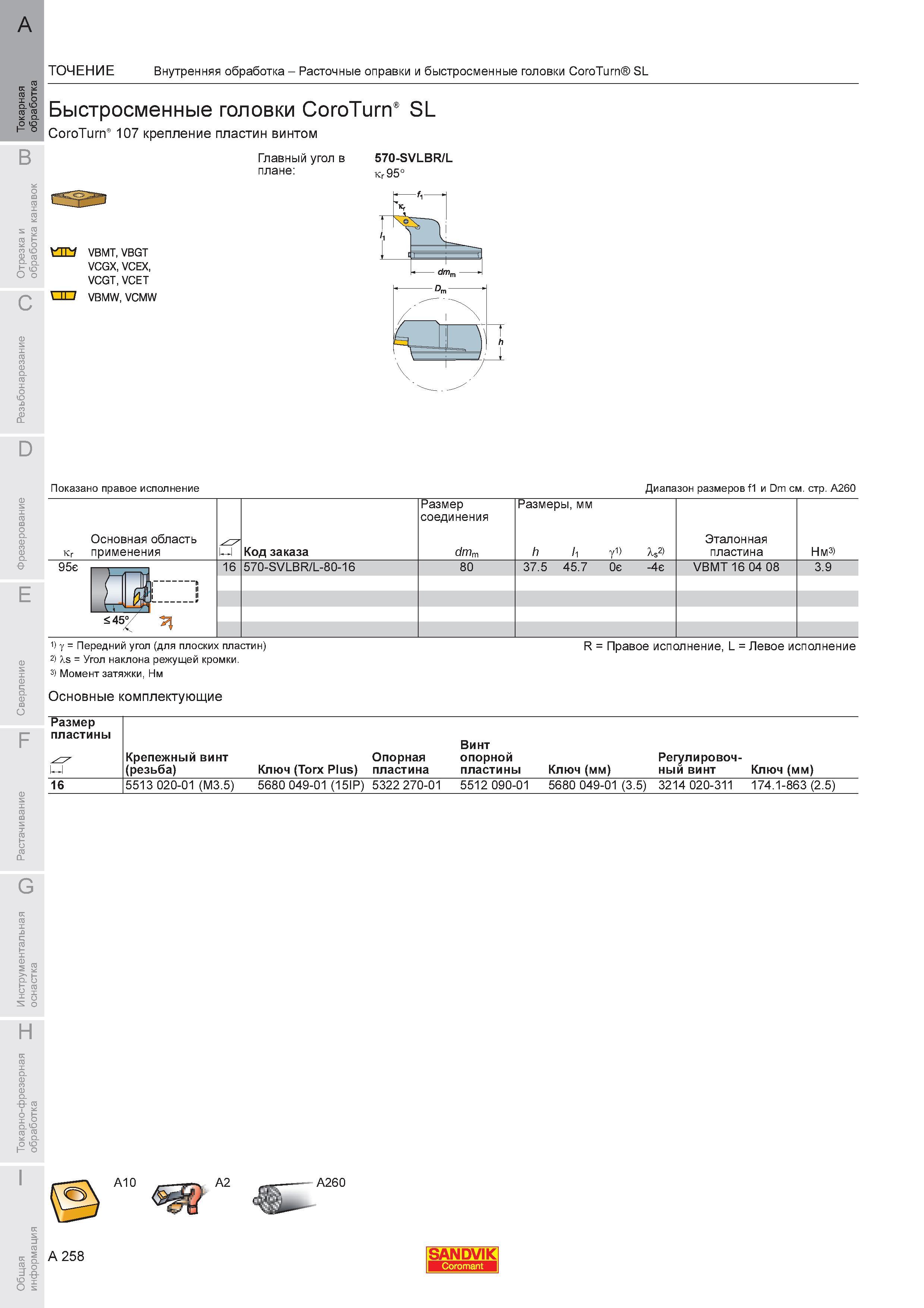Follow the A260 page reference at the bottom
Viewport: 924px width, 1308px height.
point(331,1183)
